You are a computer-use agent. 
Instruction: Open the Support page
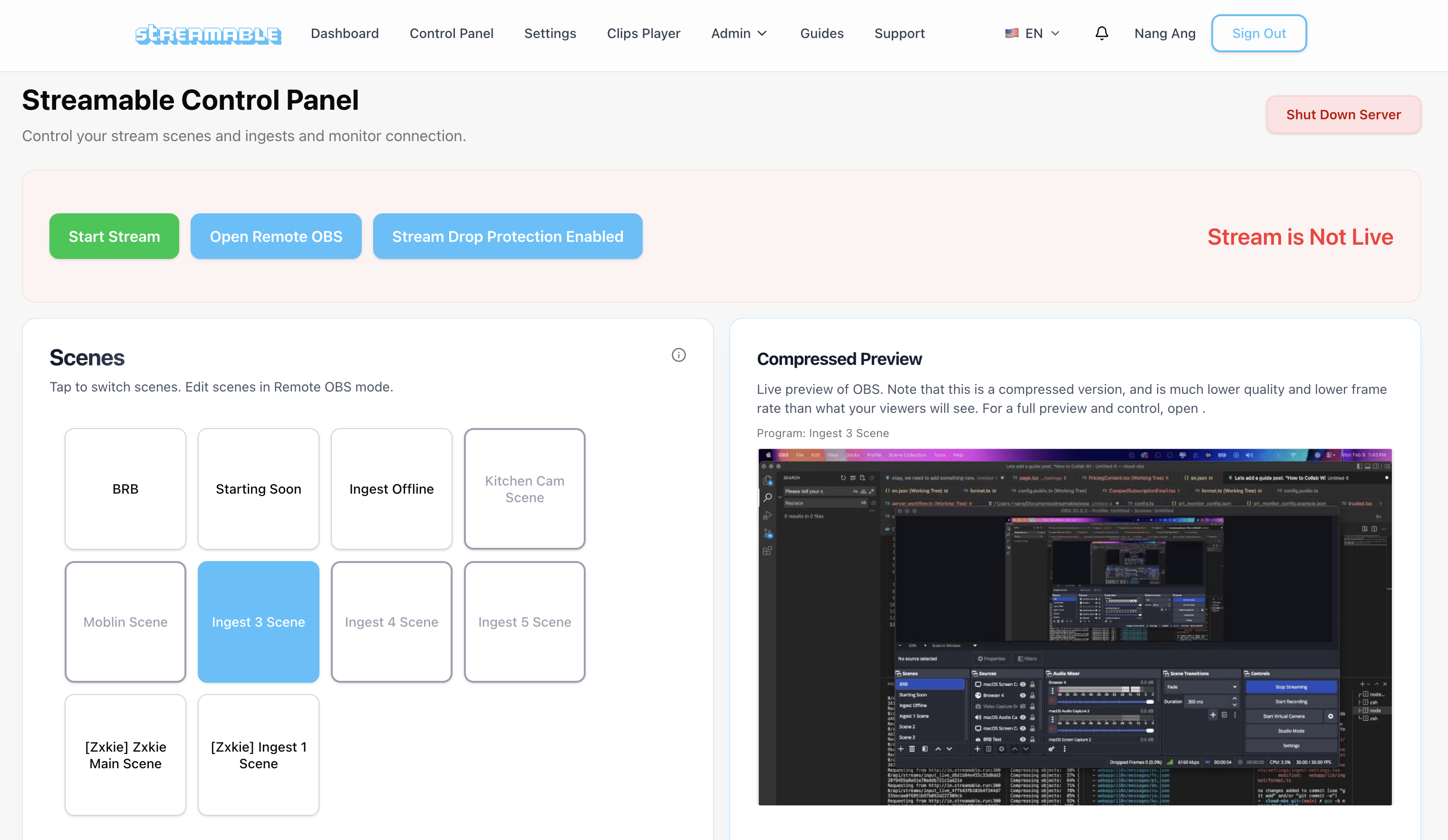pos(899,33)
